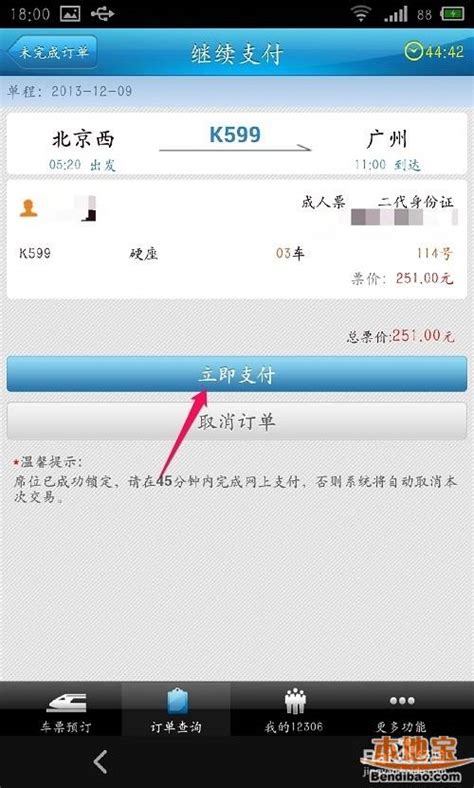The height and width of the screenshot is (788, 474).
Task: Open the 更多功能 more functions tab
Action: pos(401,709)
